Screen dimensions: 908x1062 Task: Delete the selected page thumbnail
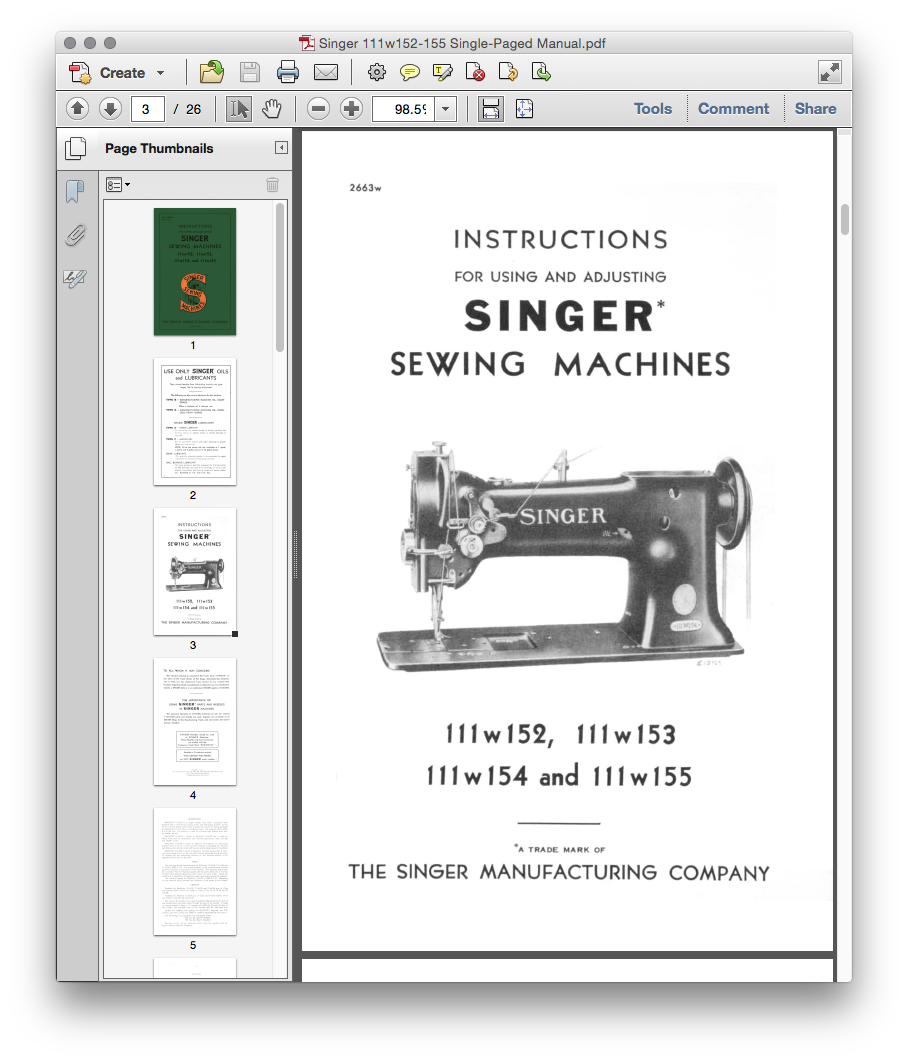[x=273, y=184]
